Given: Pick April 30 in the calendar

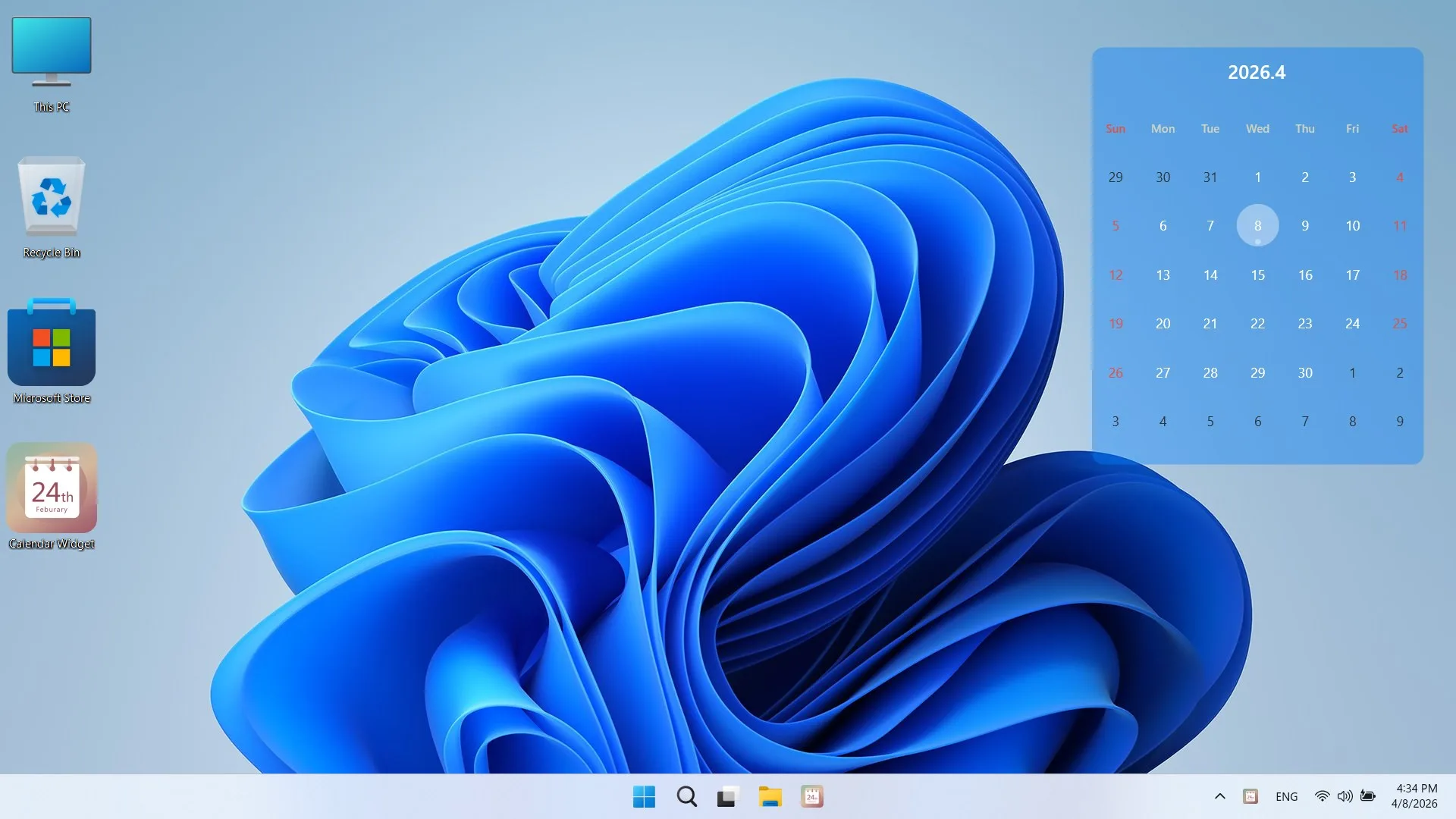Looking at the screenshot, I should pos(1305,372).
